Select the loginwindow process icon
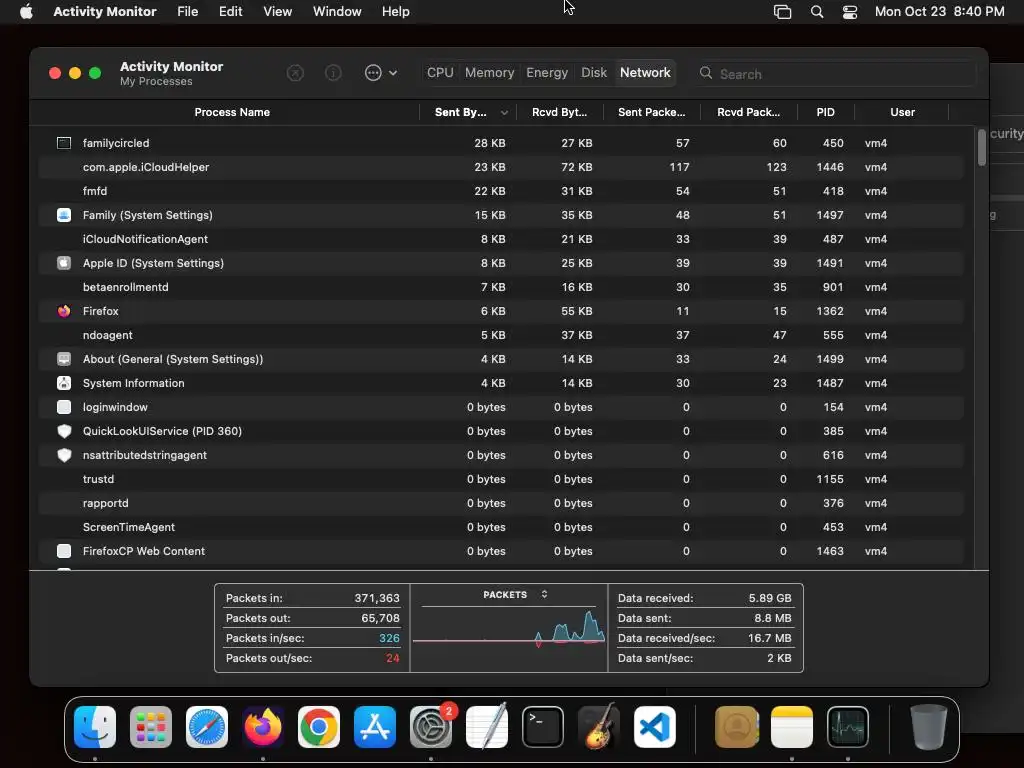Screen dimensions: 1024x768 64,407
